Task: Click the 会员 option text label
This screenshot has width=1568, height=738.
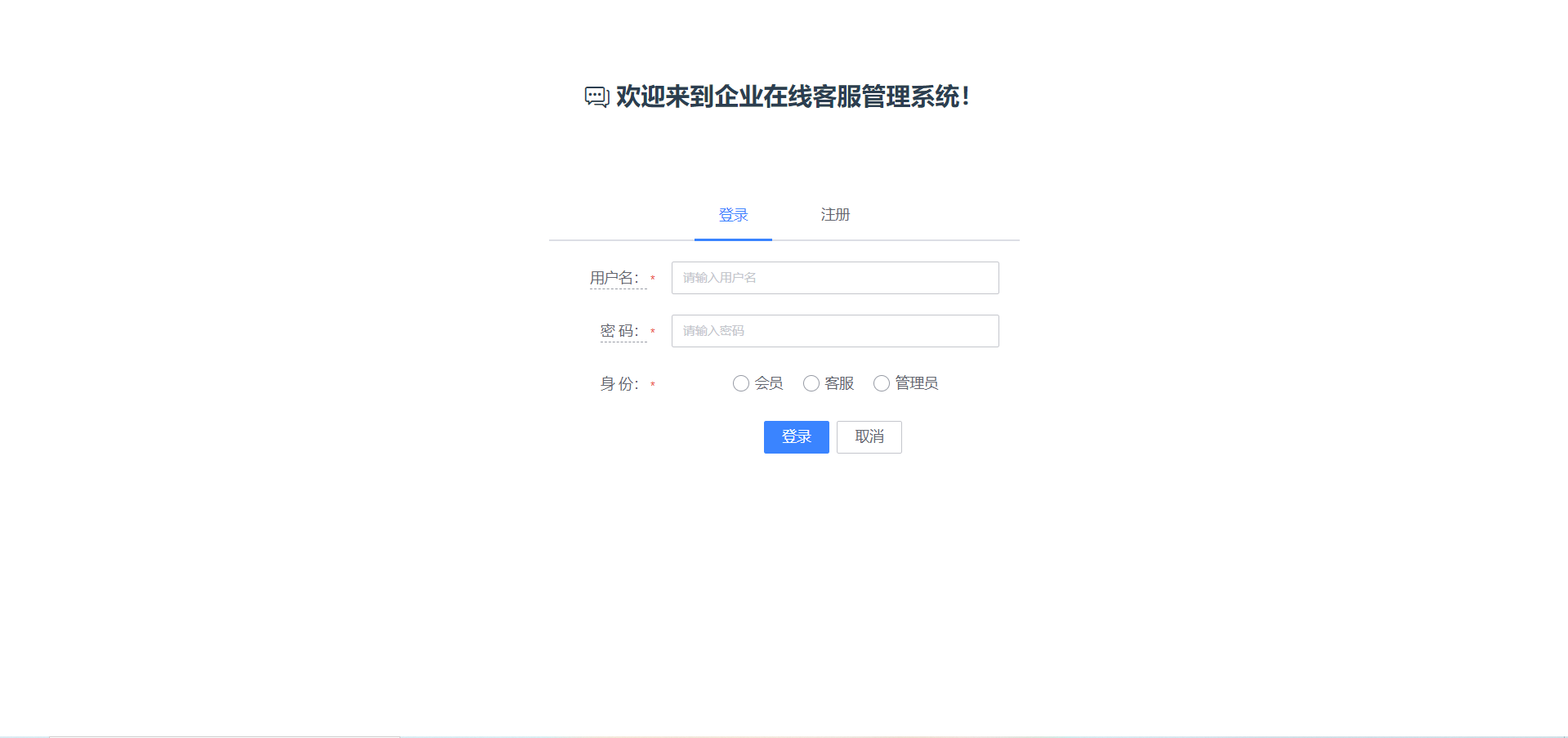Action: coord(769,383)
